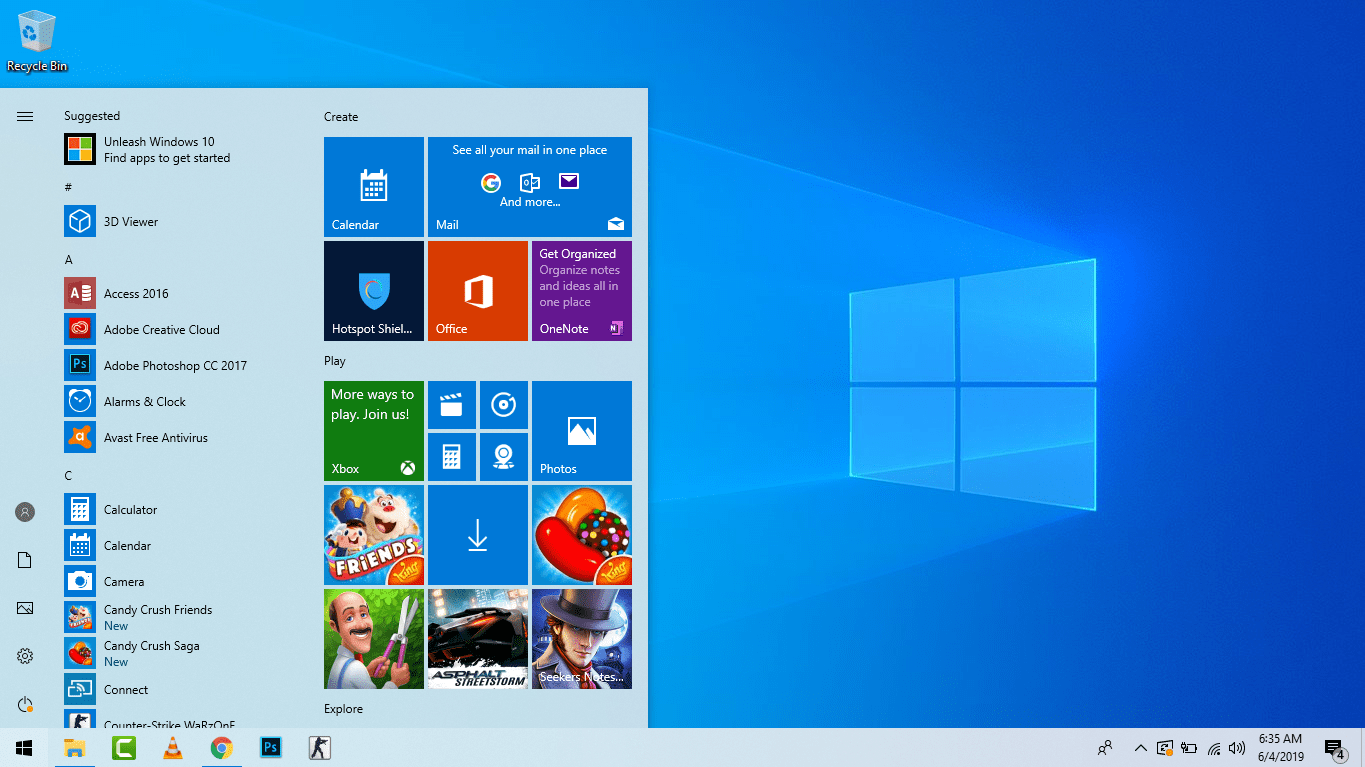Open the Xbox tile
Image resolution: width=1365 pixels, height=767 pixels.
(x=374, y=431)
